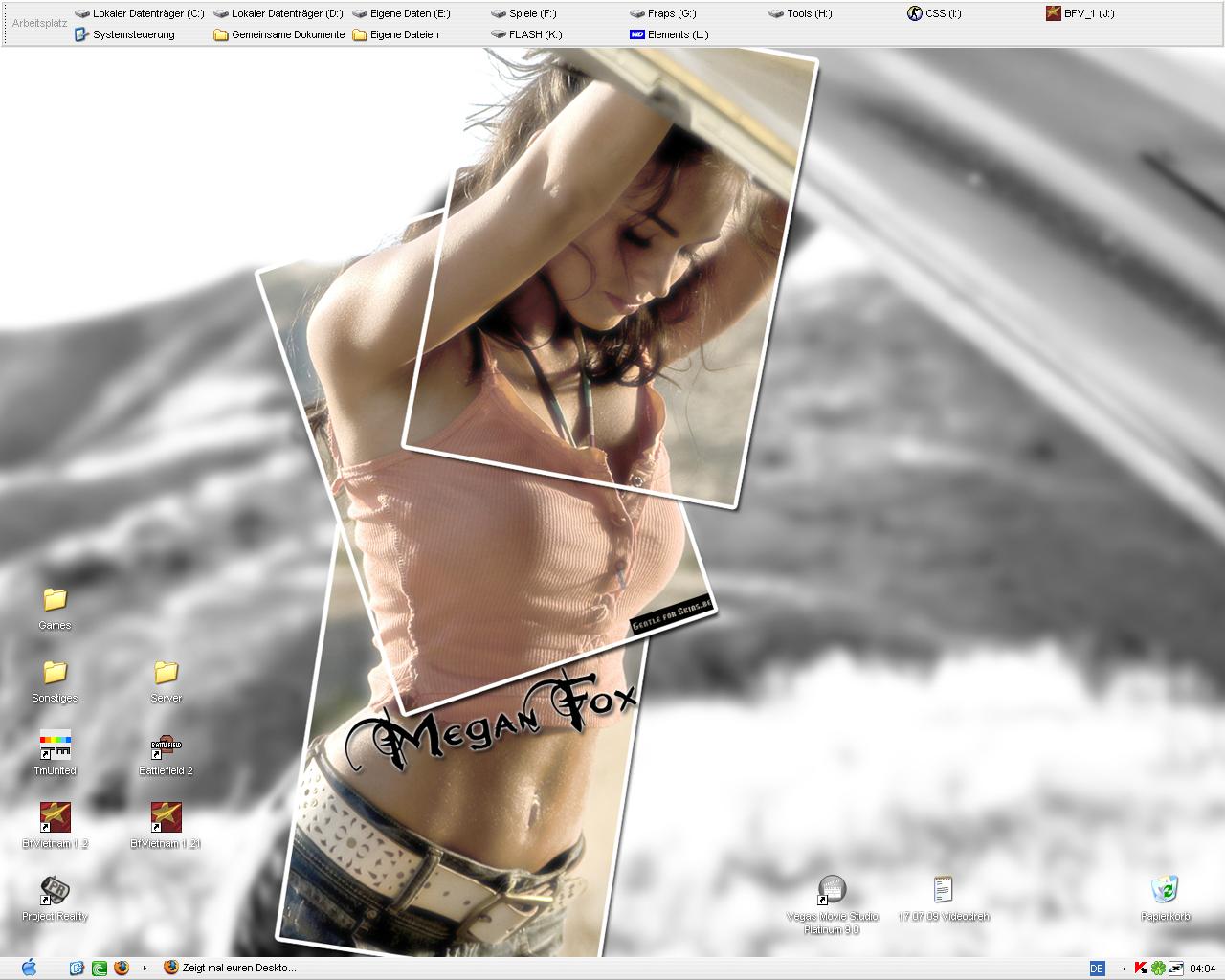Select the TmUnited shortcut icon
1225x980 pixels.
coord(55,753)
